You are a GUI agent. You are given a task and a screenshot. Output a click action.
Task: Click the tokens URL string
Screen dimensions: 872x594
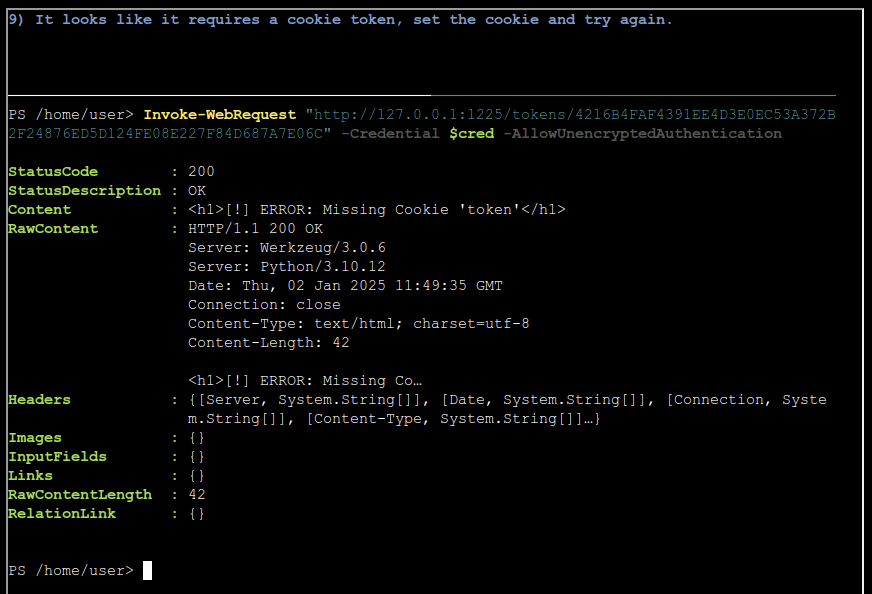(422, 124)
